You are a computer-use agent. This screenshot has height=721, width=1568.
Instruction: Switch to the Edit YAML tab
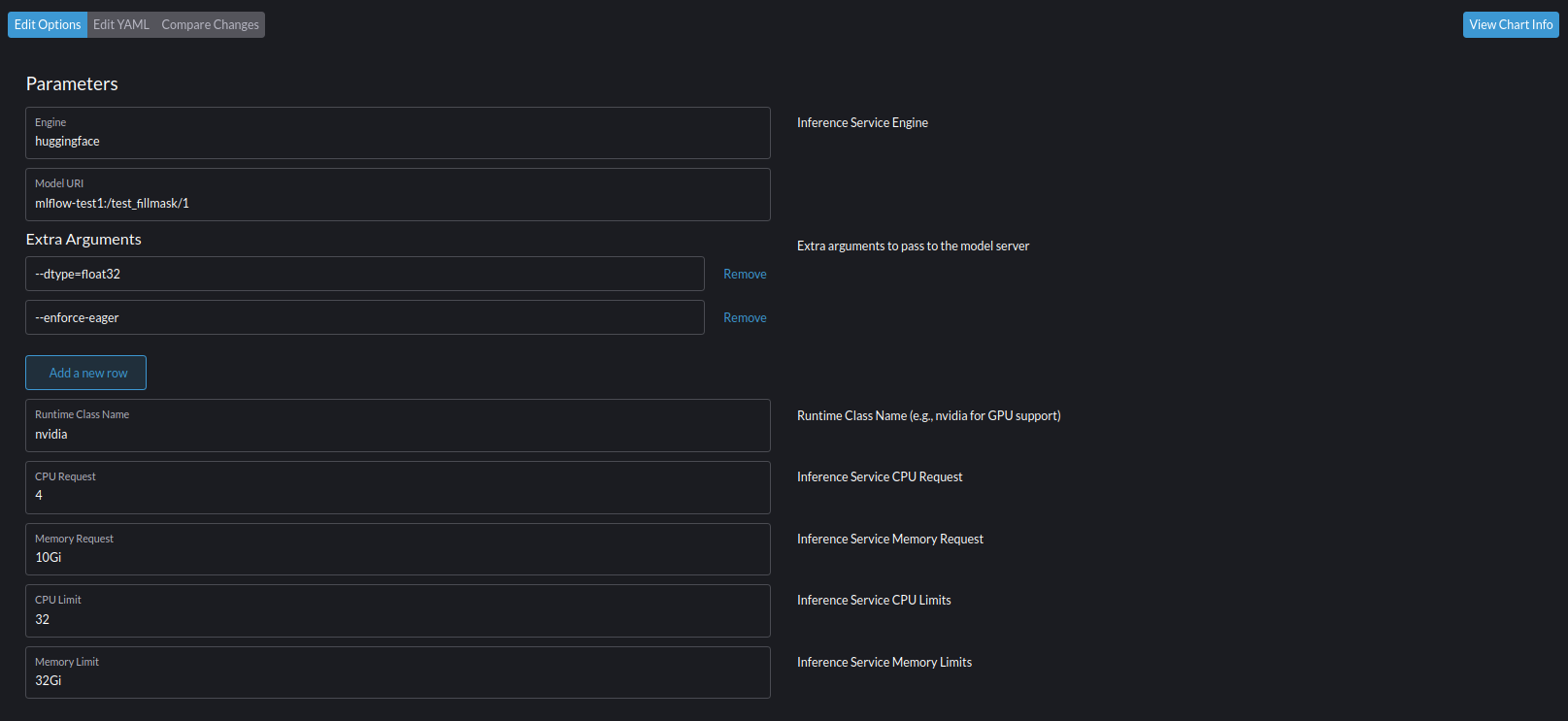121,25
